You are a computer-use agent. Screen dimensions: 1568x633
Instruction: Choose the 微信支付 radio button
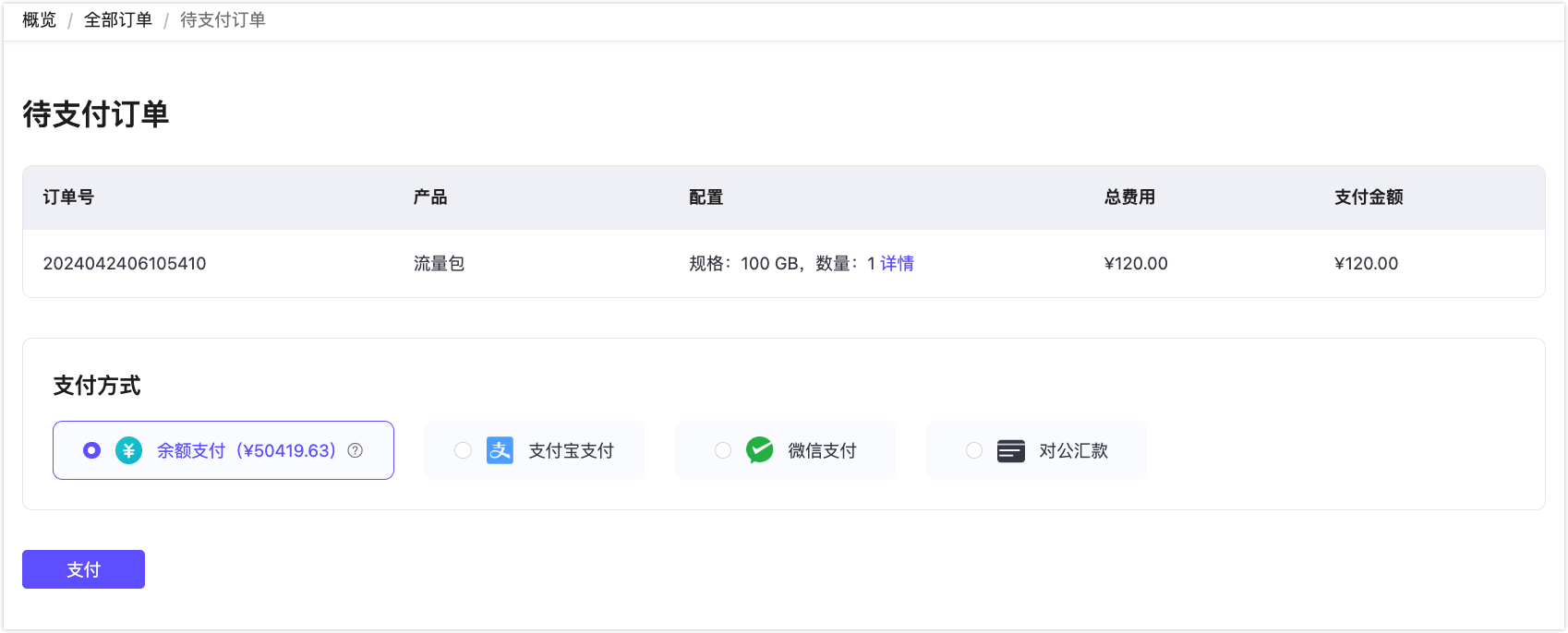723,450
